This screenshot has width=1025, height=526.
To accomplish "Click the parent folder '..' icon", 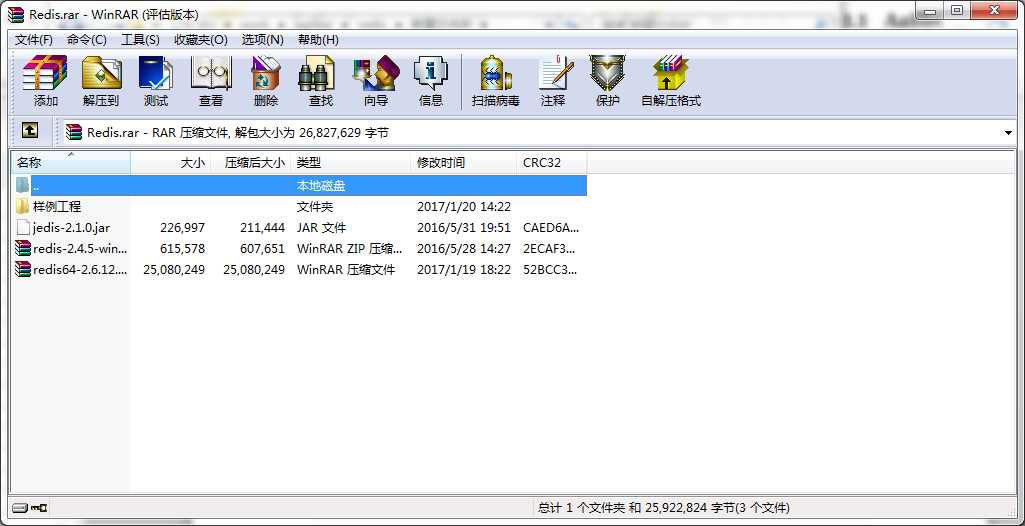I will click(23, 186).
